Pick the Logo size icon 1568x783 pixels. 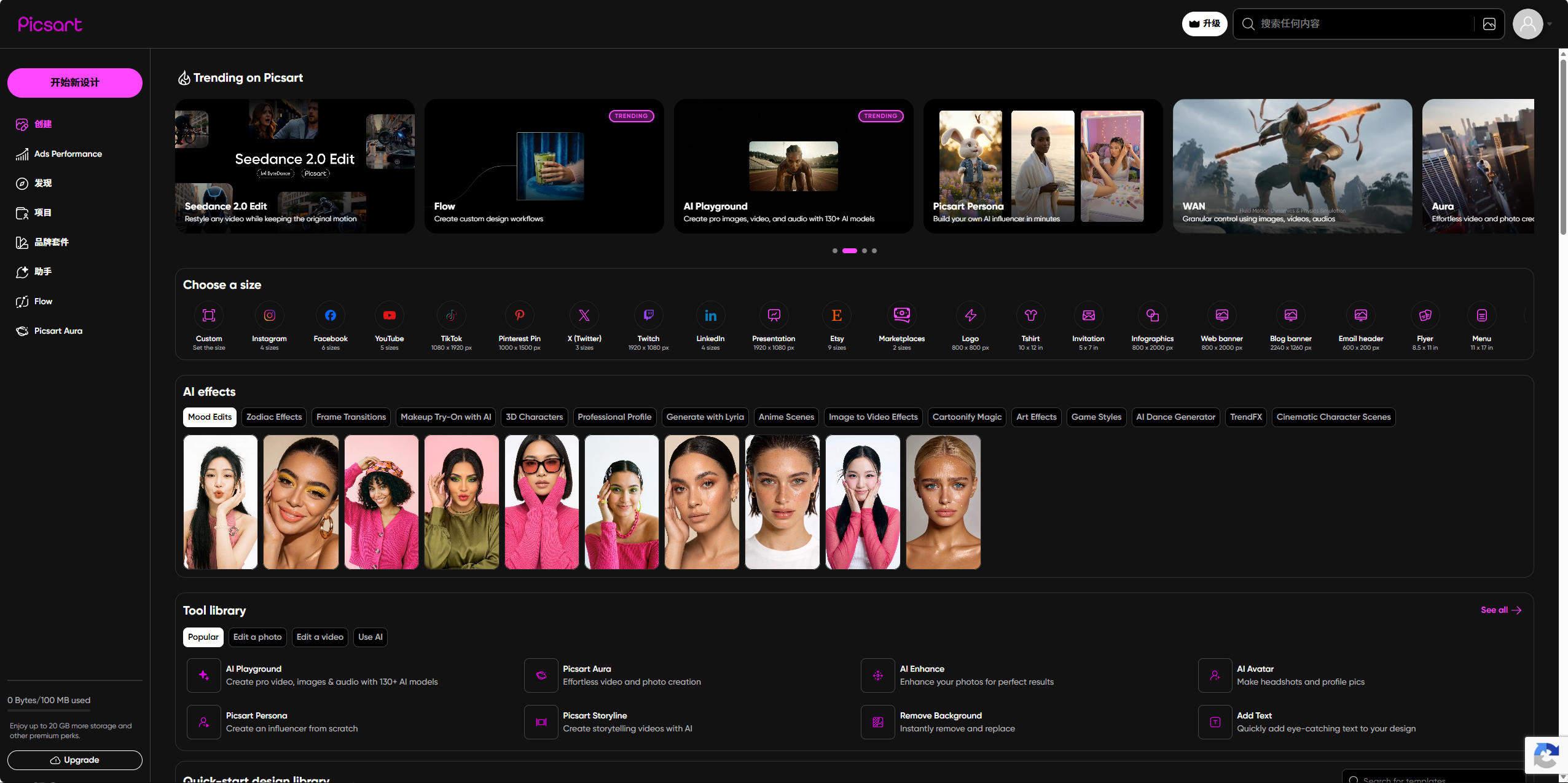[x=971, y=315]
